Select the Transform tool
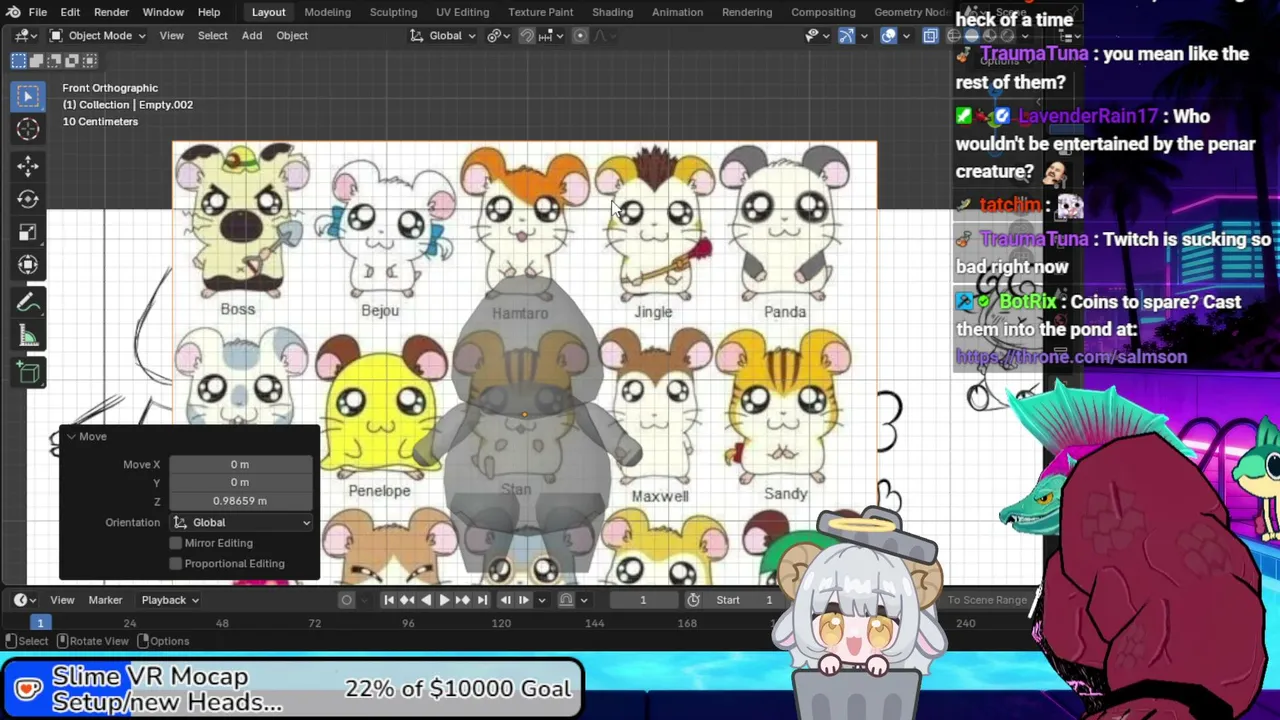 (28, 266)
